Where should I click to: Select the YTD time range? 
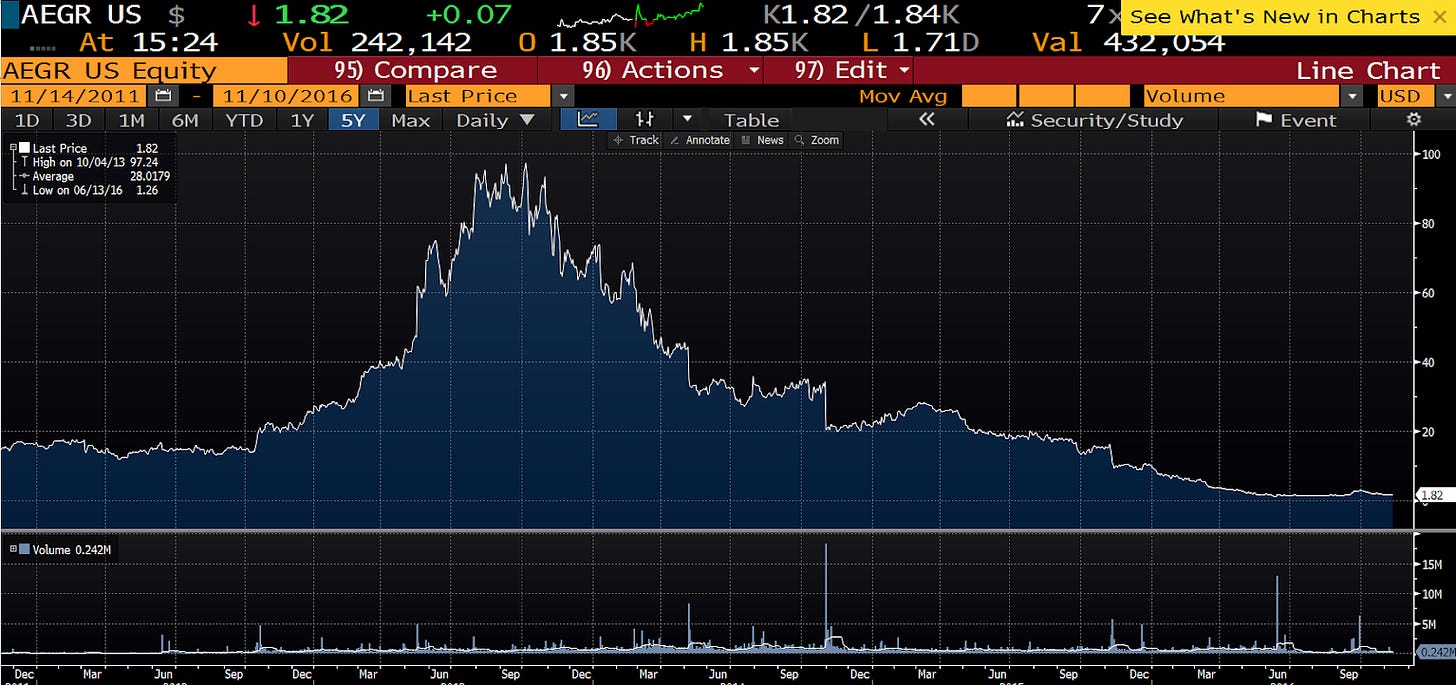point(244,120)
